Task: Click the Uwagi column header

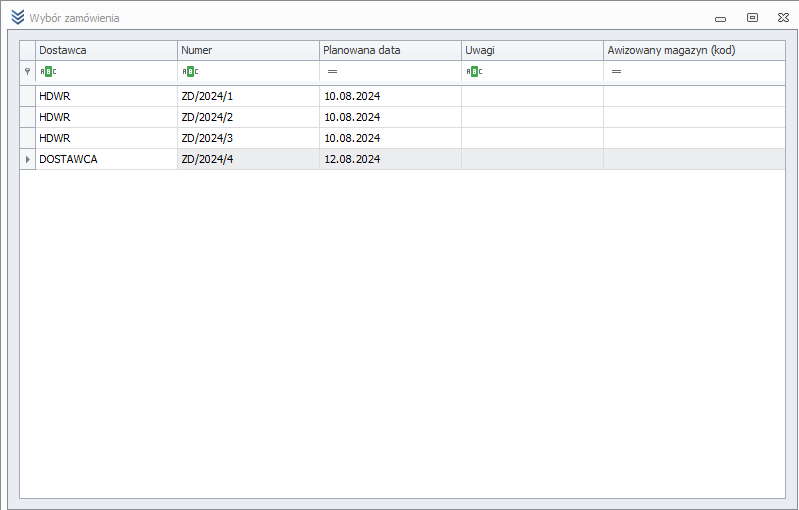Action: tap(532, 50)
